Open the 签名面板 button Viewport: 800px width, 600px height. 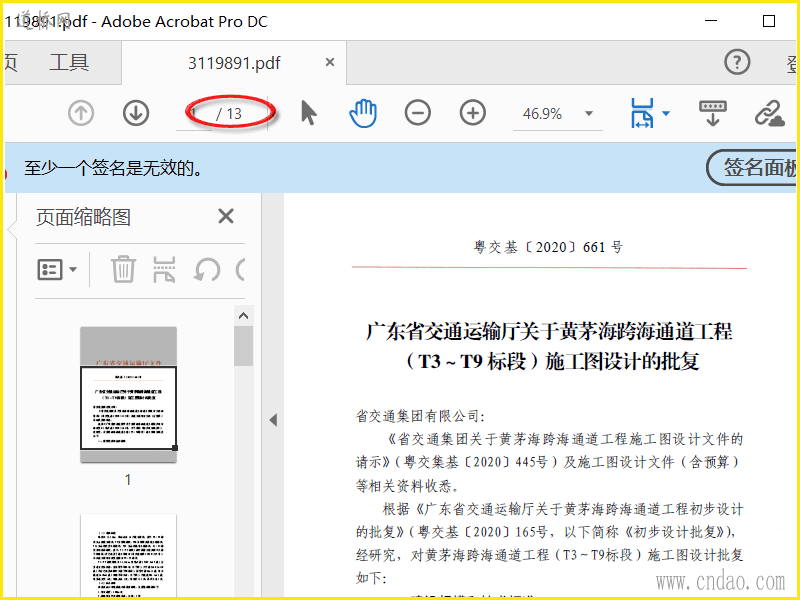click(751, 167)
